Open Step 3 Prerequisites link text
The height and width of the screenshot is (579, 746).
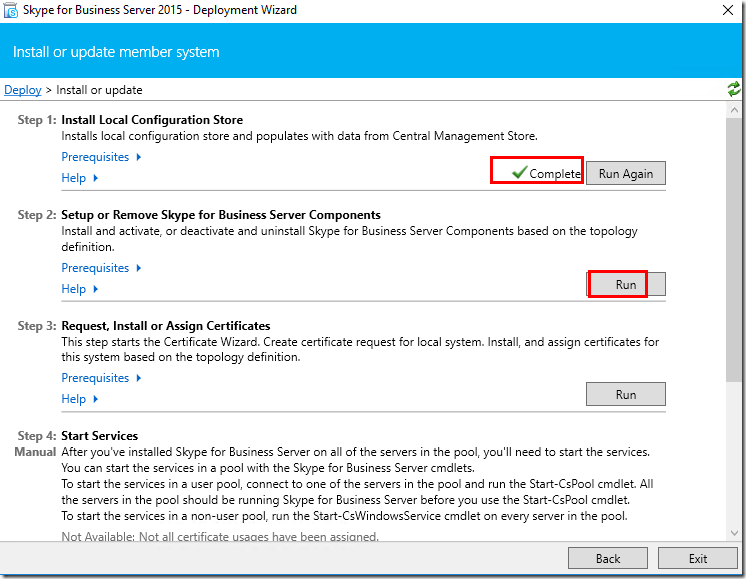pos(95,378)
